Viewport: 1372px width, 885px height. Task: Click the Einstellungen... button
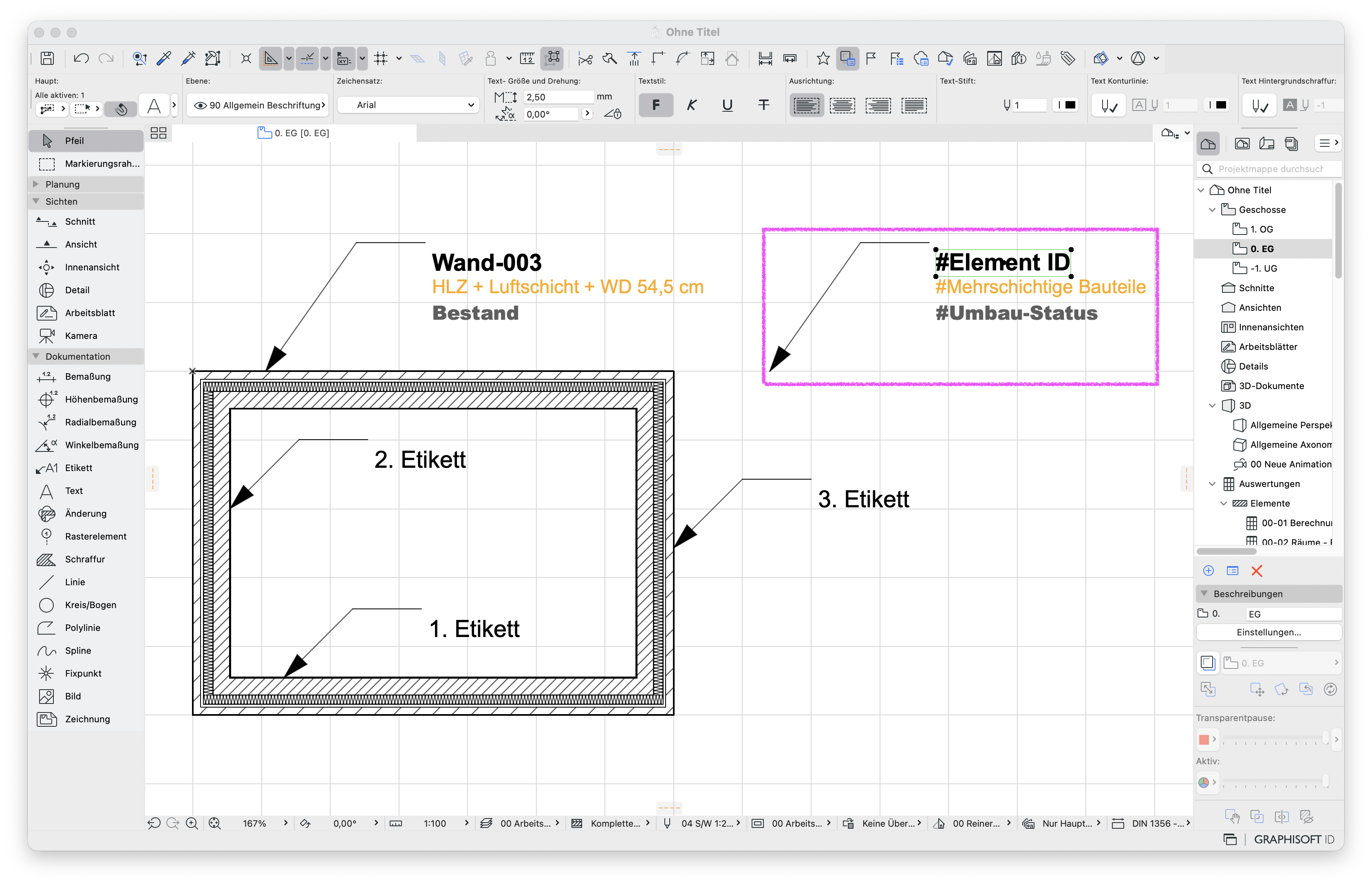(x=1268, y=632)
